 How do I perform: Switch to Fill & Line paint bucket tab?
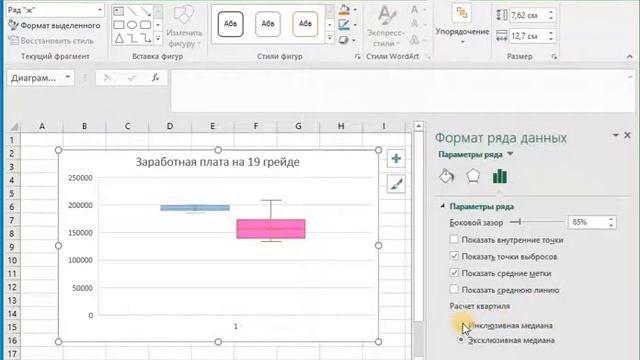click(446, 176)
